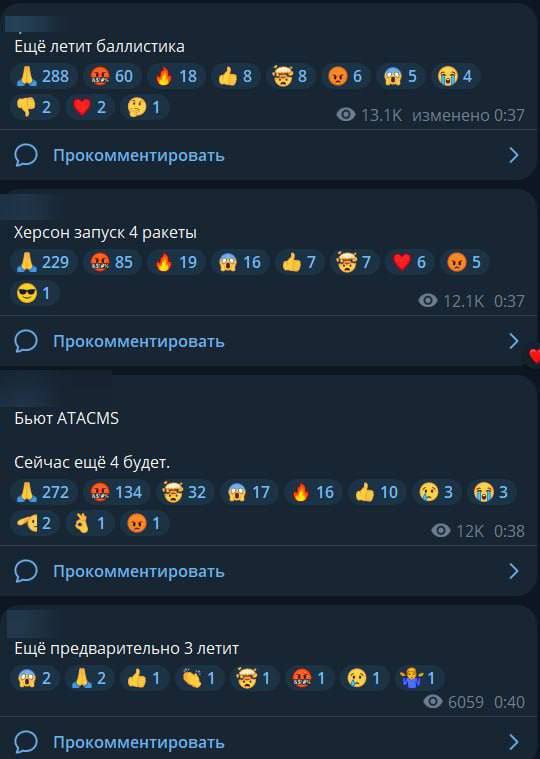Click the shrugging person reaction with 1
This screenshot has height=759, width=540.
tap(420, 678)
